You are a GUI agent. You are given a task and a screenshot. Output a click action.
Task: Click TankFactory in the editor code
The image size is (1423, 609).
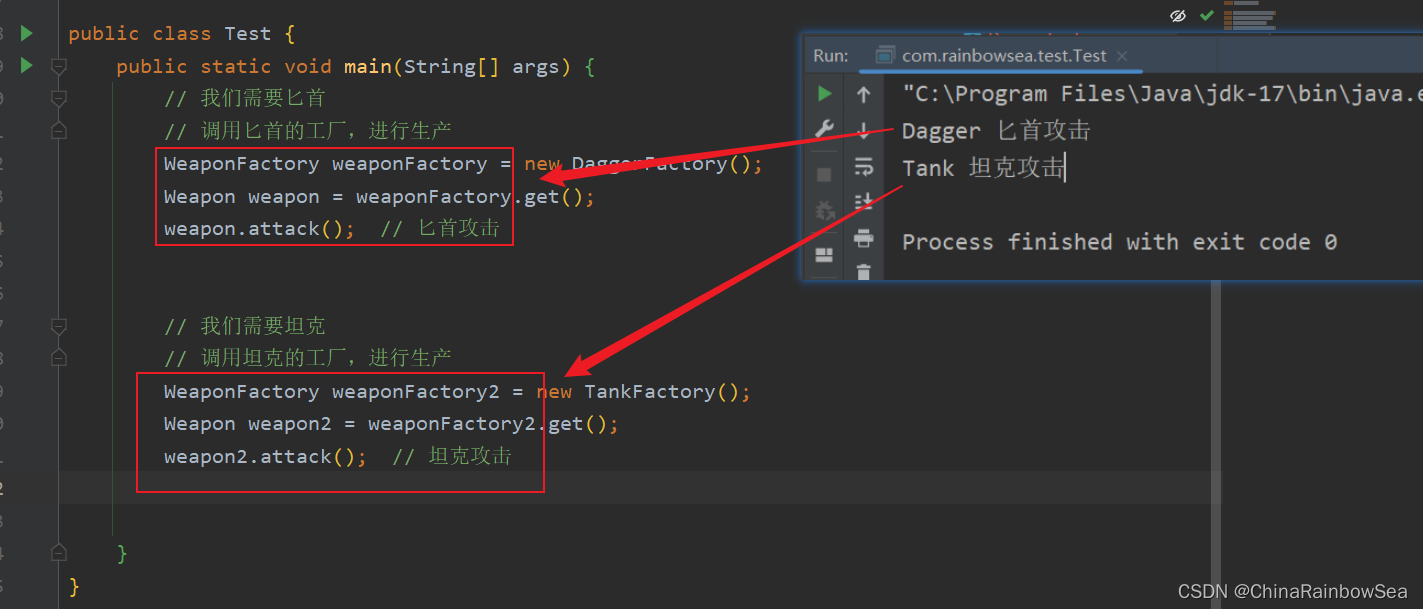click(649, 391)
